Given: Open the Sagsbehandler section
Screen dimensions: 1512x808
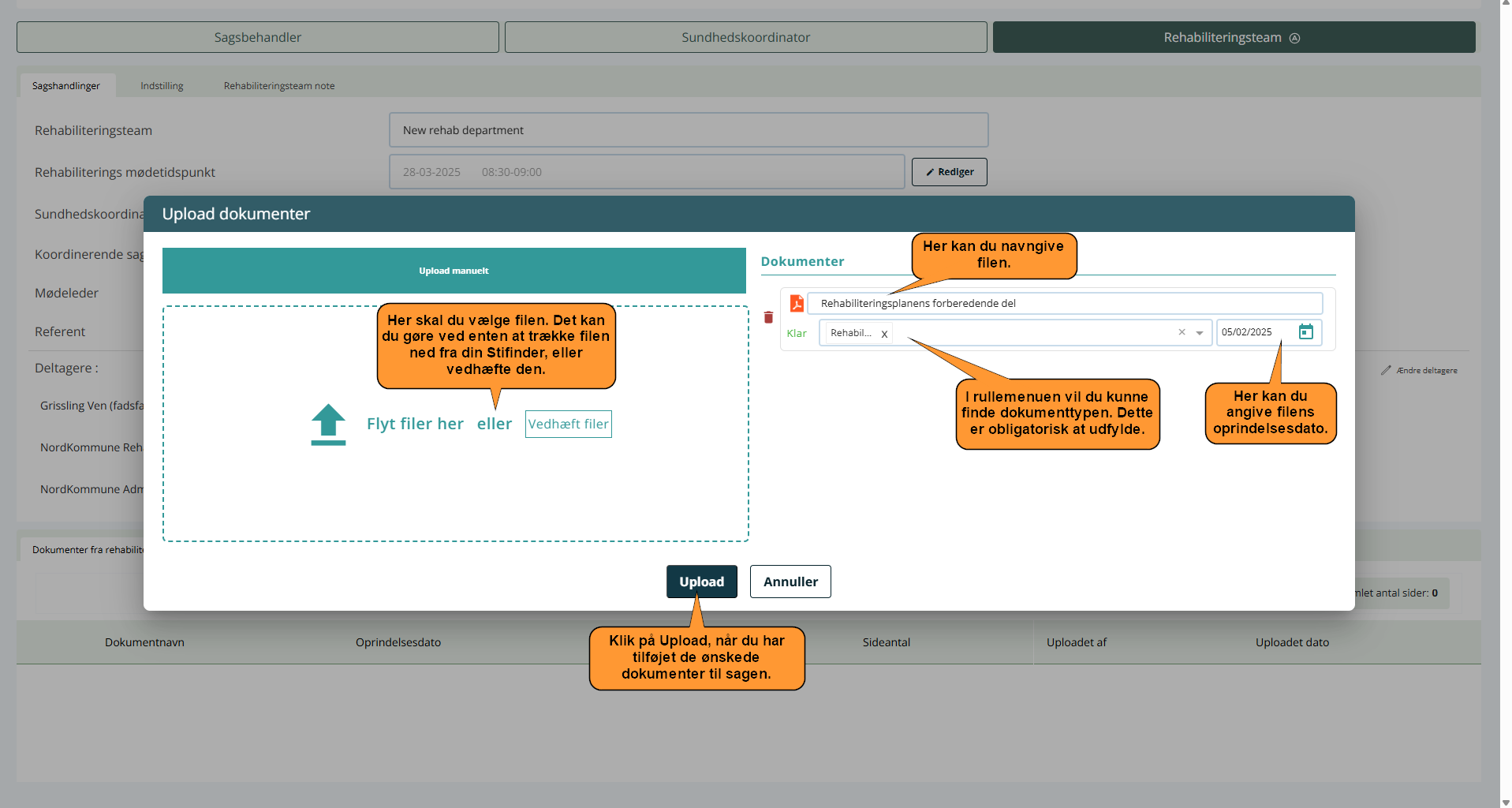Looking at the screenshot, I should (257, 37).
